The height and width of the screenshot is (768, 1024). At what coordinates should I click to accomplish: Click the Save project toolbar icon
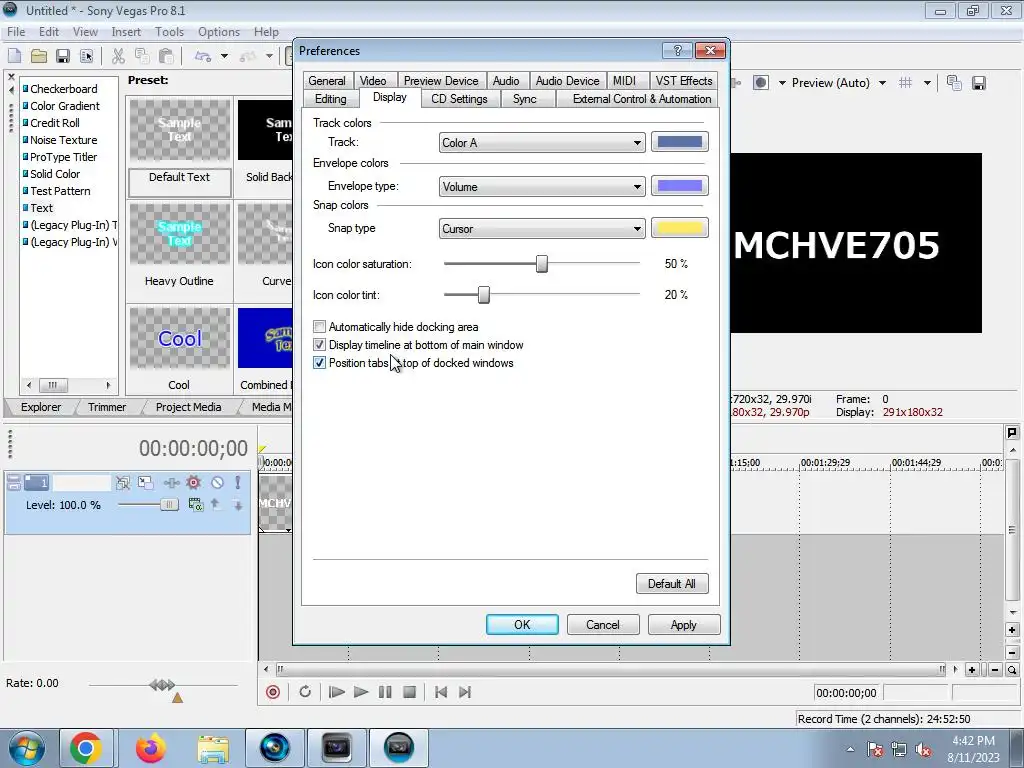tap(63, 56)
